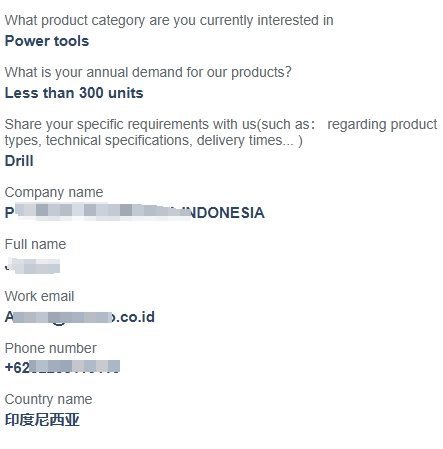Click the annual demand question label
The image size is (443, 449).
point(148,72)
